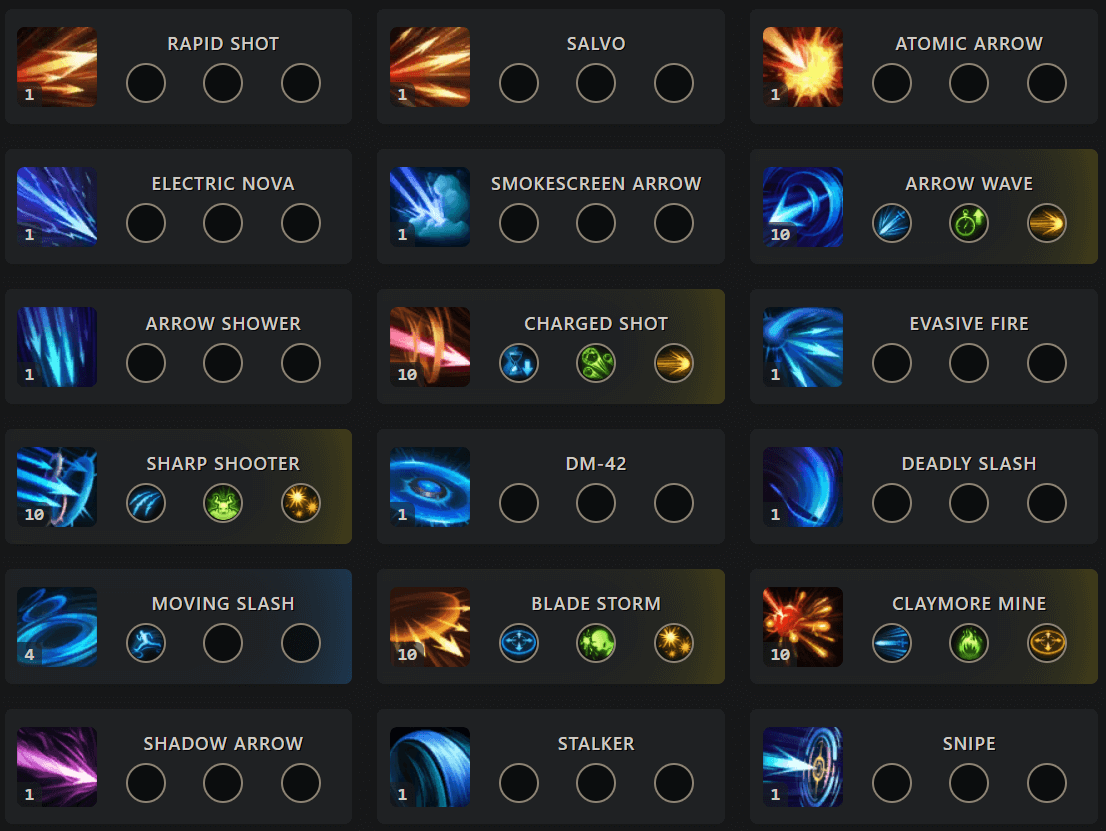Click Sharp Shooter's green monster tripod
The width and height of the screenshot is (1106, 831).
[x=223, y=503]
